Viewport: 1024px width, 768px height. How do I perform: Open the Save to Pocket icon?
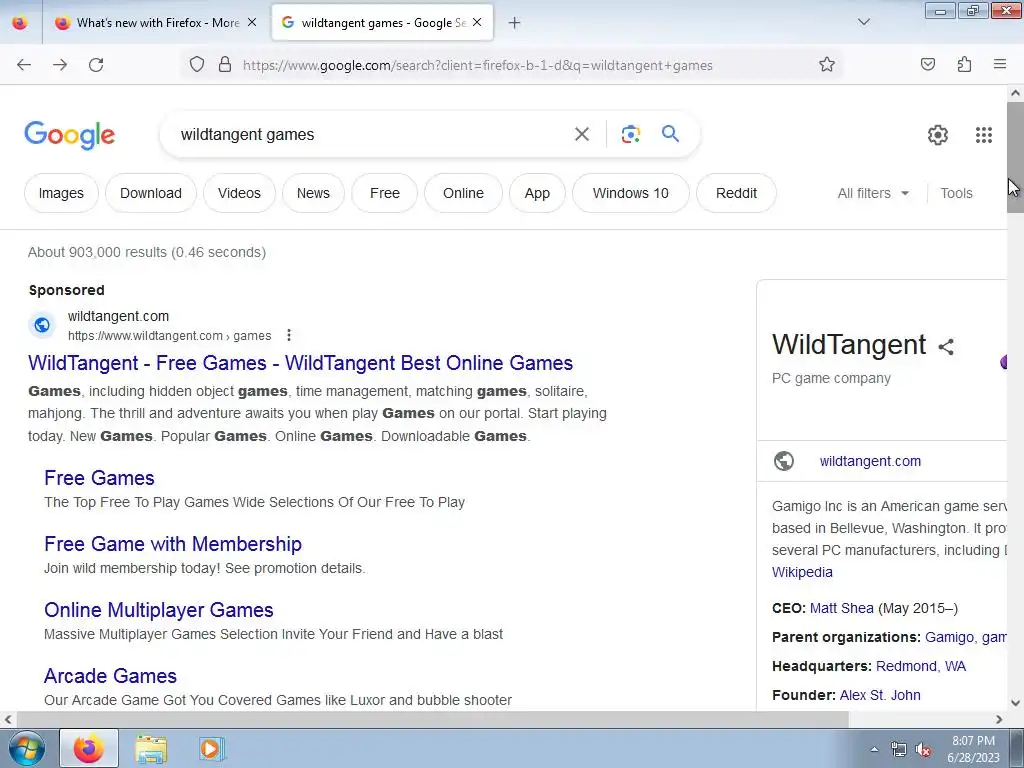pos(927,64)
